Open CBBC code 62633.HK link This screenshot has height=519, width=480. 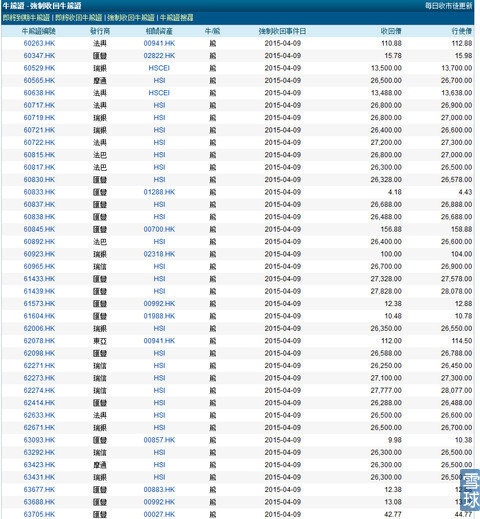[x=39, y=415]
